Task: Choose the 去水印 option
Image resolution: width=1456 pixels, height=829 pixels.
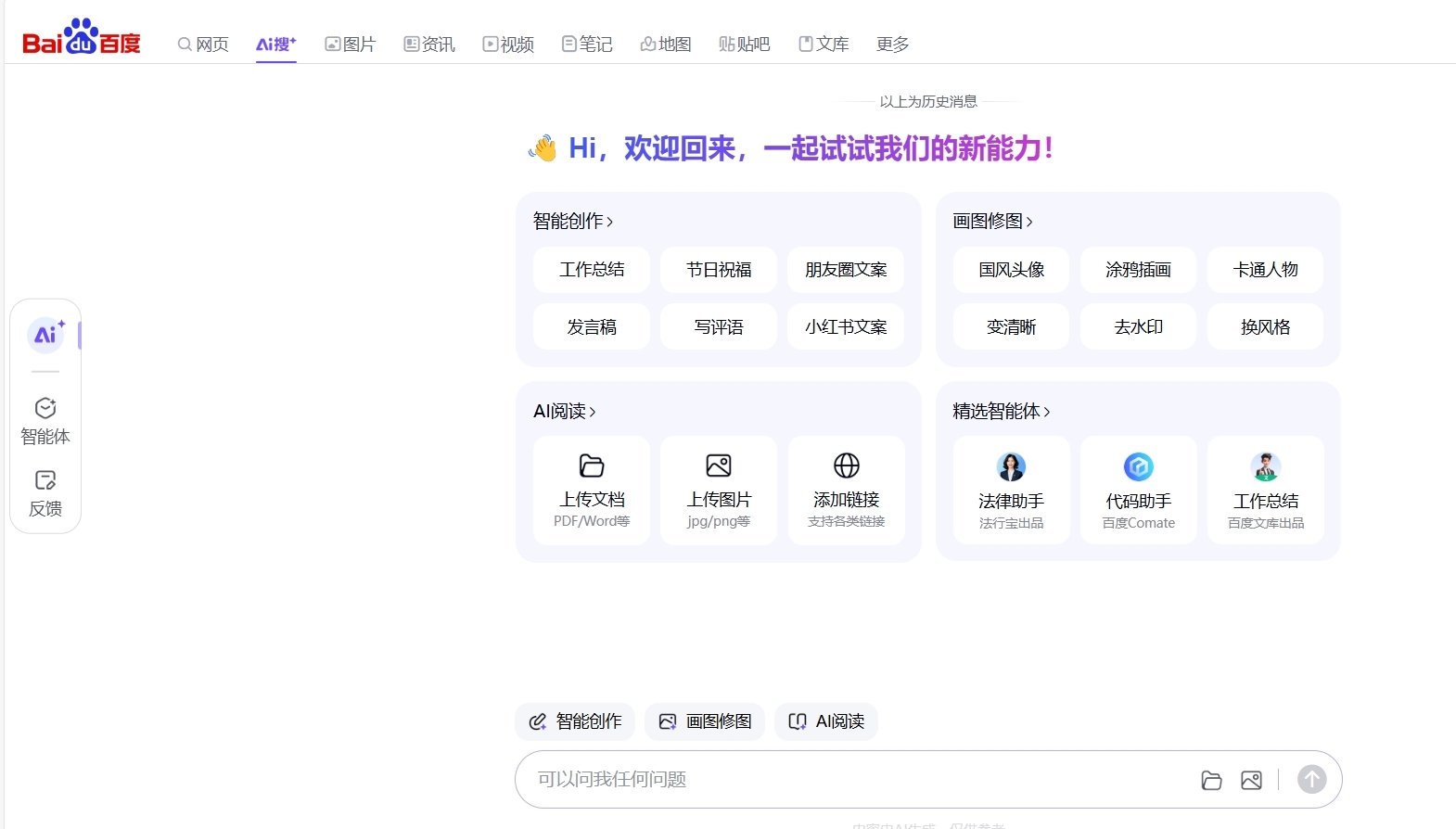Action: 1138,327
